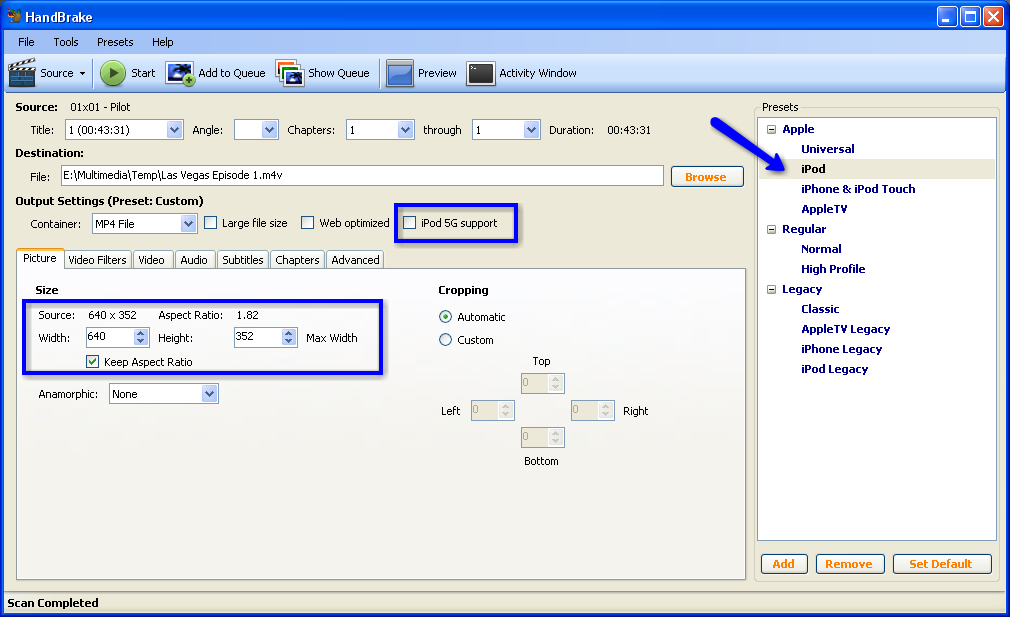Screen dimensions: 1010x617
Task: Click the Add to Queue icon
Action: click(180, 73)
